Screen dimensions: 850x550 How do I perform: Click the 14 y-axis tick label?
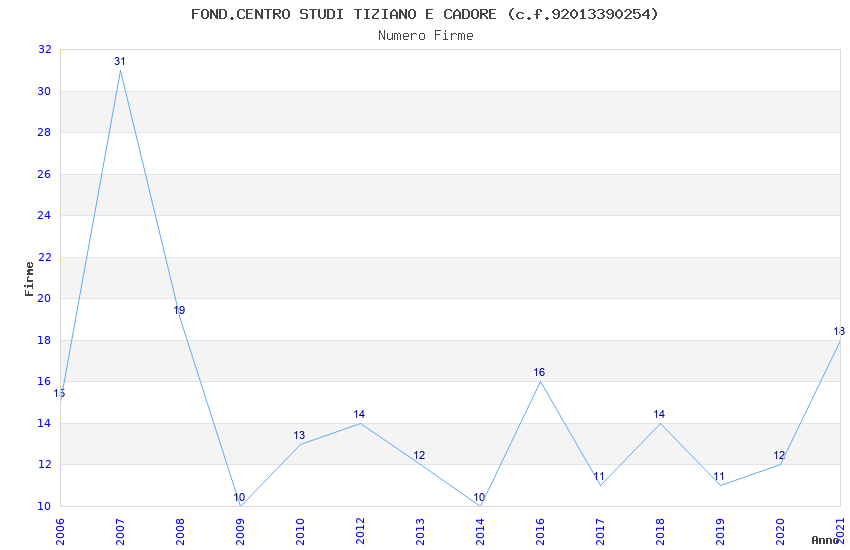pos(44,423)
